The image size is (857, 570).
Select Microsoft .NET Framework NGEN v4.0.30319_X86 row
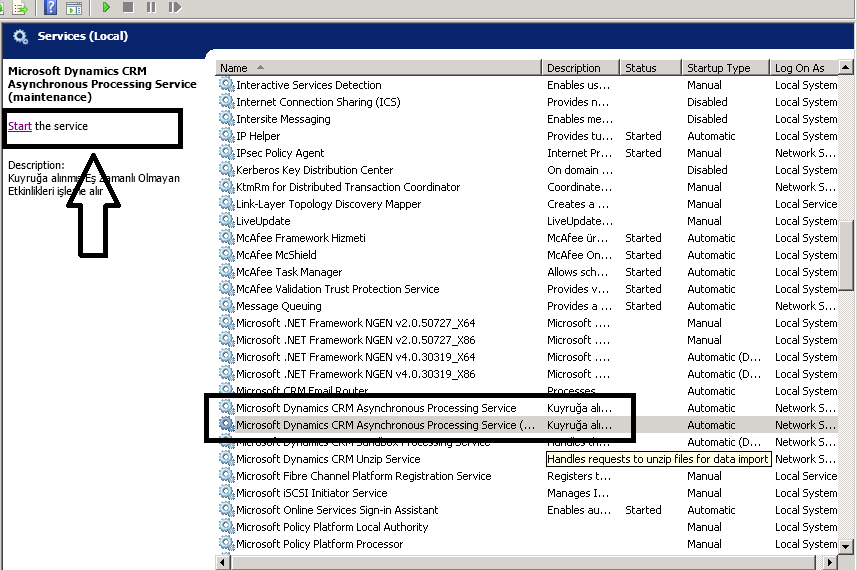click(527, 374)
